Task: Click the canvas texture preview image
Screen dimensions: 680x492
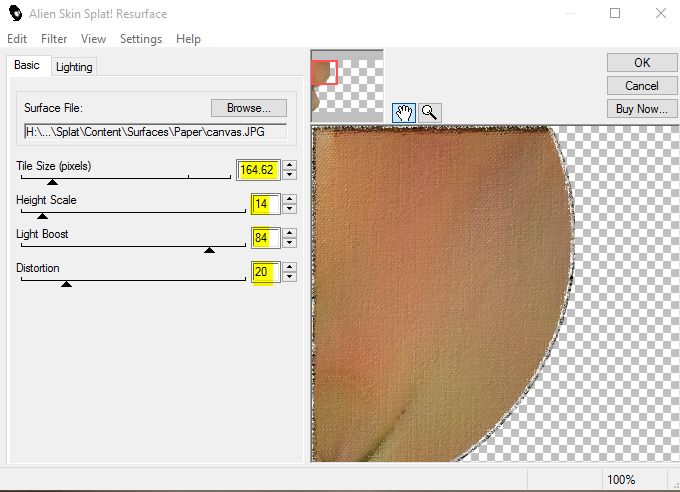Action: click(495, 294)
